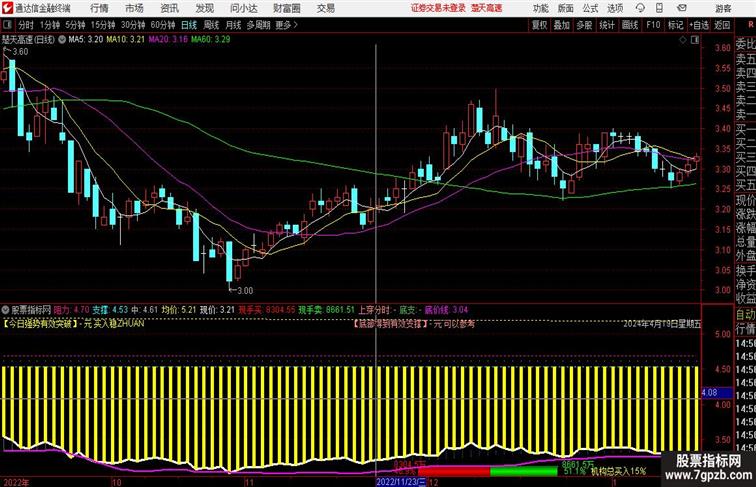Click the 统计 statistics button

(x=607, y=25)
